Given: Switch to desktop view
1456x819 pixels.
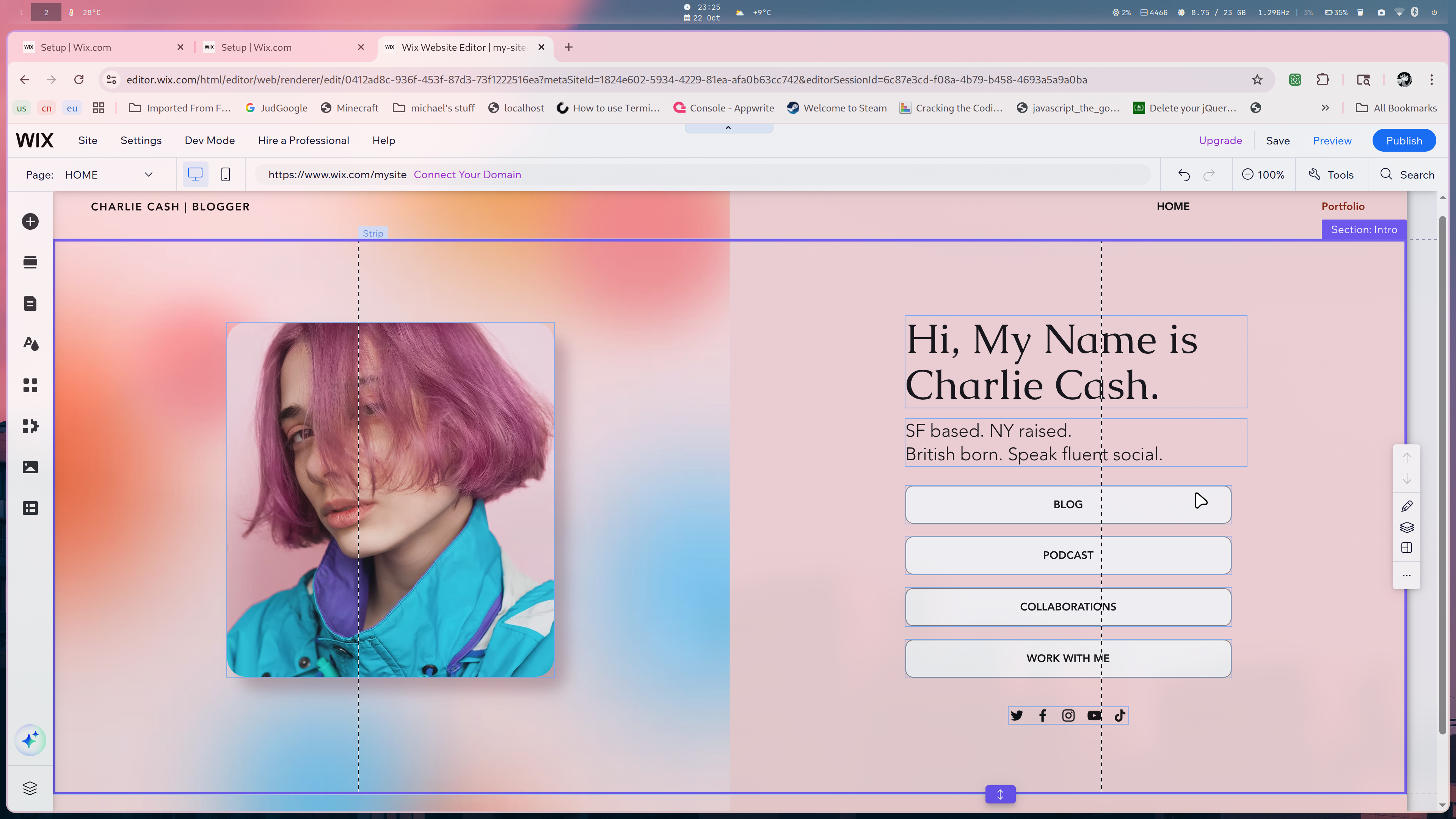Looking at the screenshot, I should pos(195,175).
